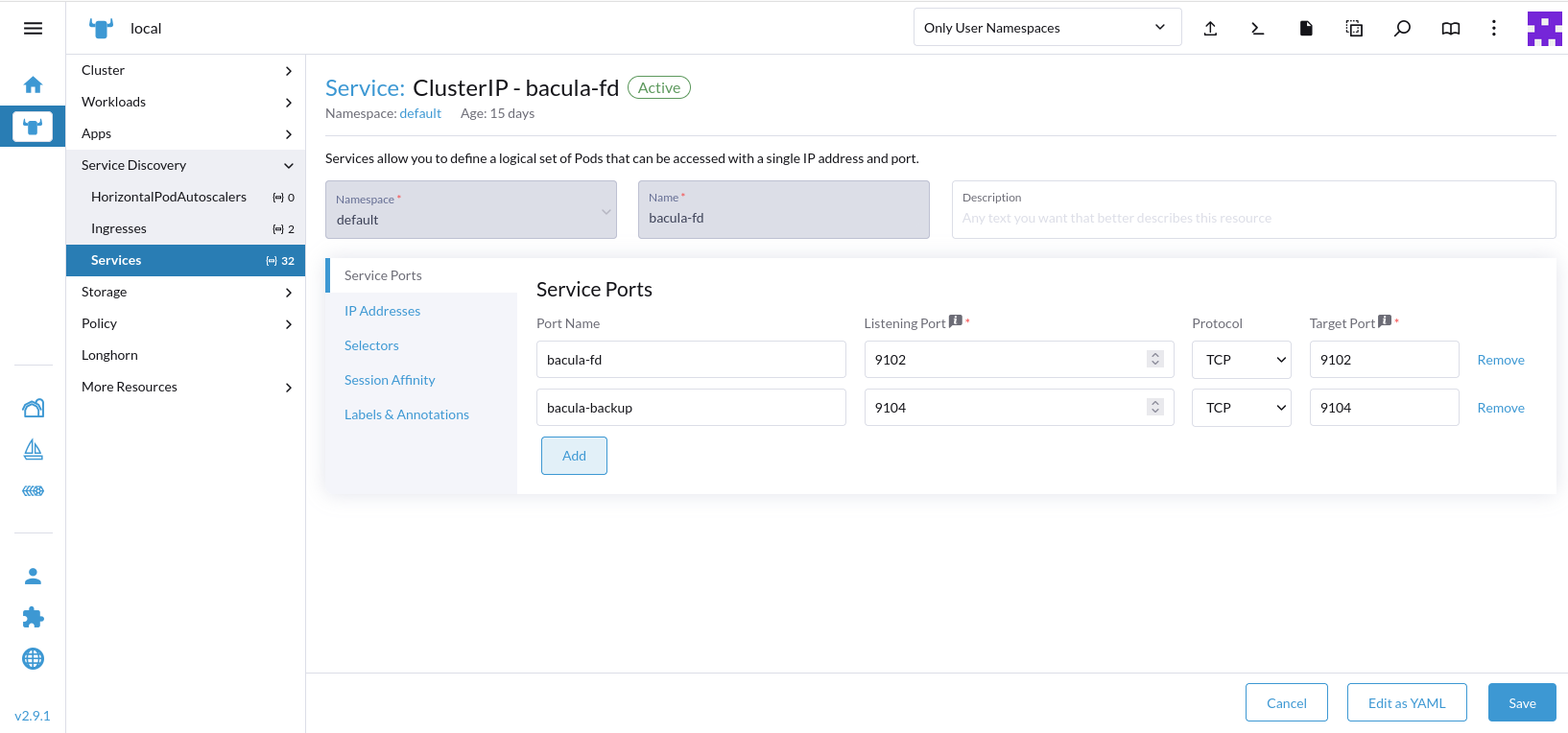The image size is (1568, 733).
Task: Open Users & Authentication person icon
Action: tap(33, 576)
